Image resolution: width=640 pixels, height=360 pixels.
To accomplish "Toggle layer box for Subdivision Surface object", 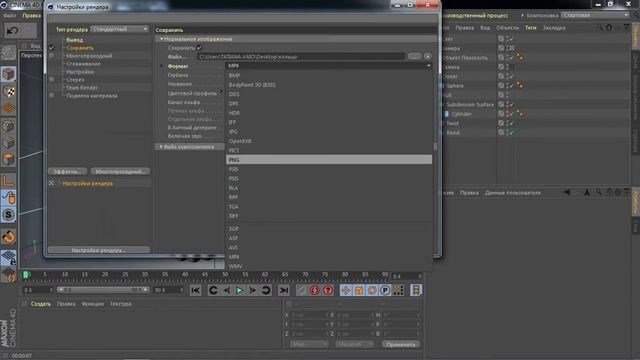I will [501, 104].
